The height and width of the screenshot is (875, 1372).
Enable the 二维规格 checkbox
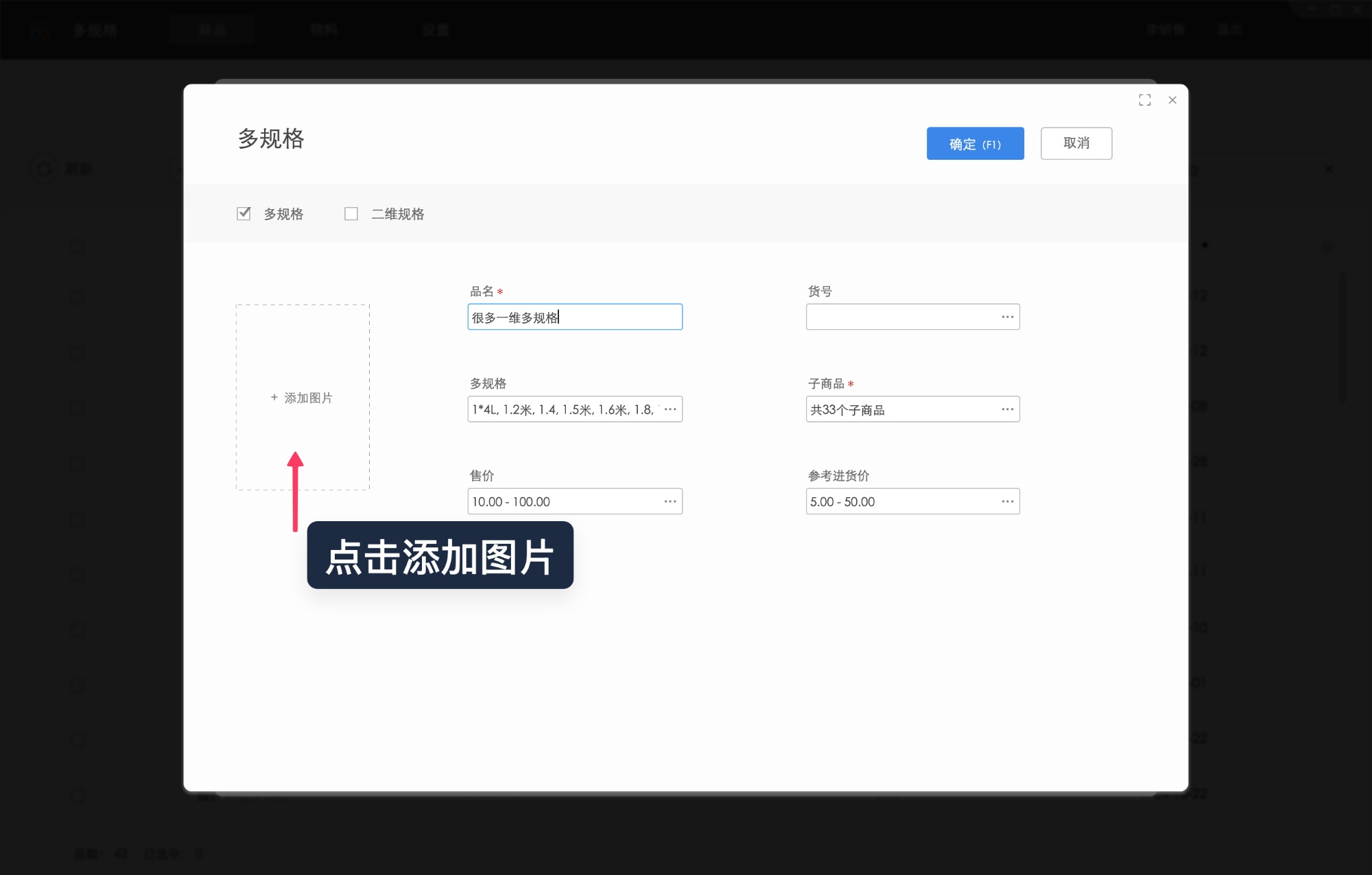tap(351, 214)
